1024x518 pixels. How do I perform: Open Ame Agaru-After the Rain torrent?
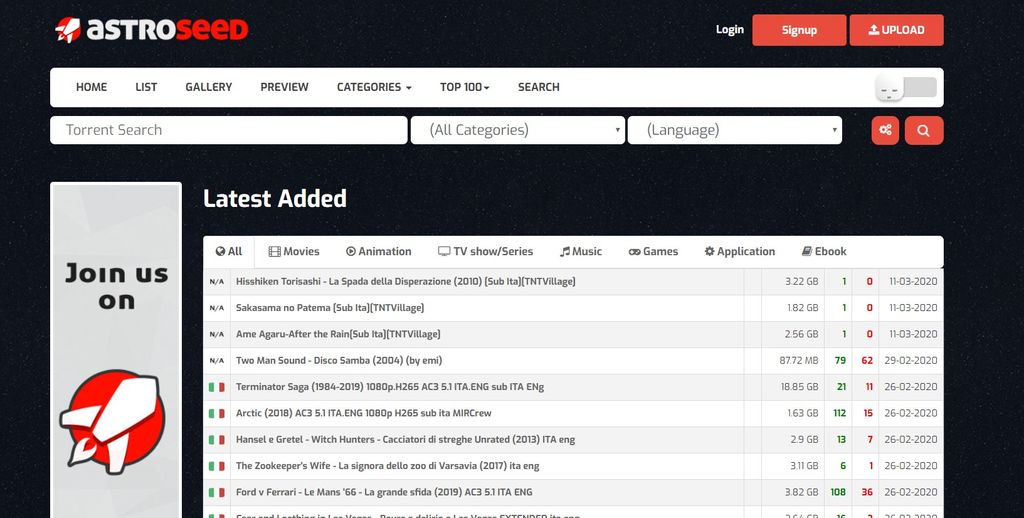point(338,334)
